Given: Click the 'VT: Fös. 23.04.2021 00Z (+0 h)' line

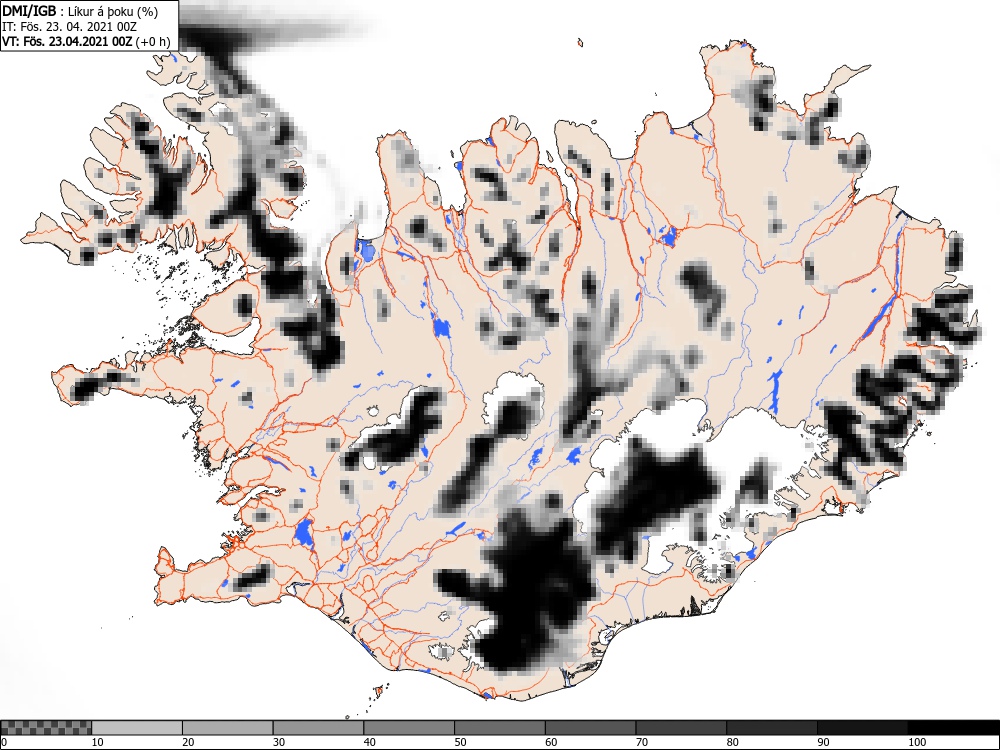Looking at the screenshot, I should coord(86,42).
